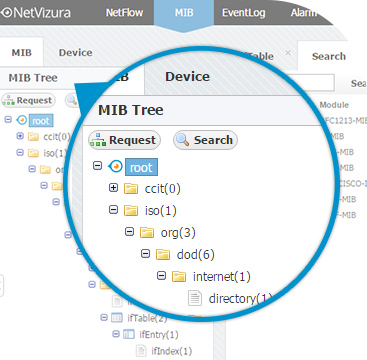This screenshot has width=367, height=360.
Task: Click the ifTable(2) table icon
Action: click(x=117, y=318)
